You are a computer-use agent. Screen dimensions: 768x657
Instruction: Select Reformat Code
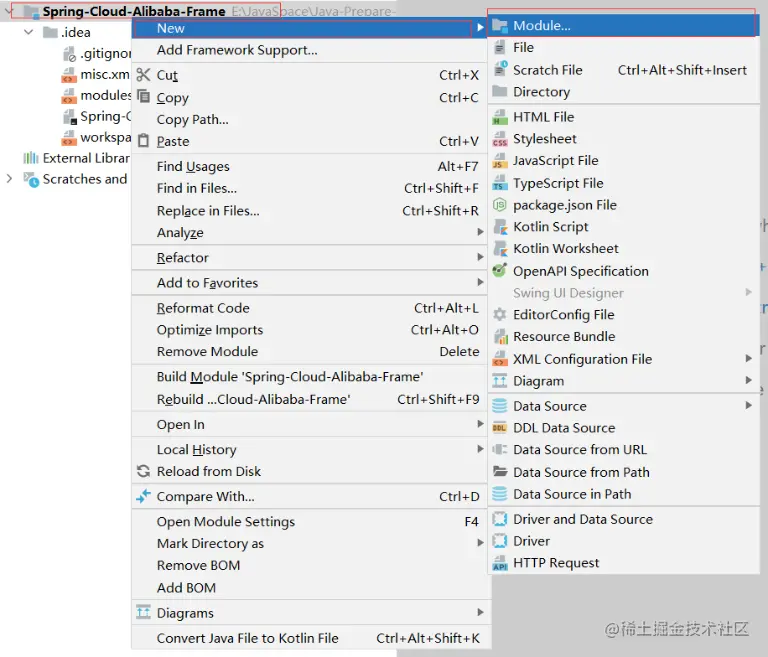coord(310,308)
